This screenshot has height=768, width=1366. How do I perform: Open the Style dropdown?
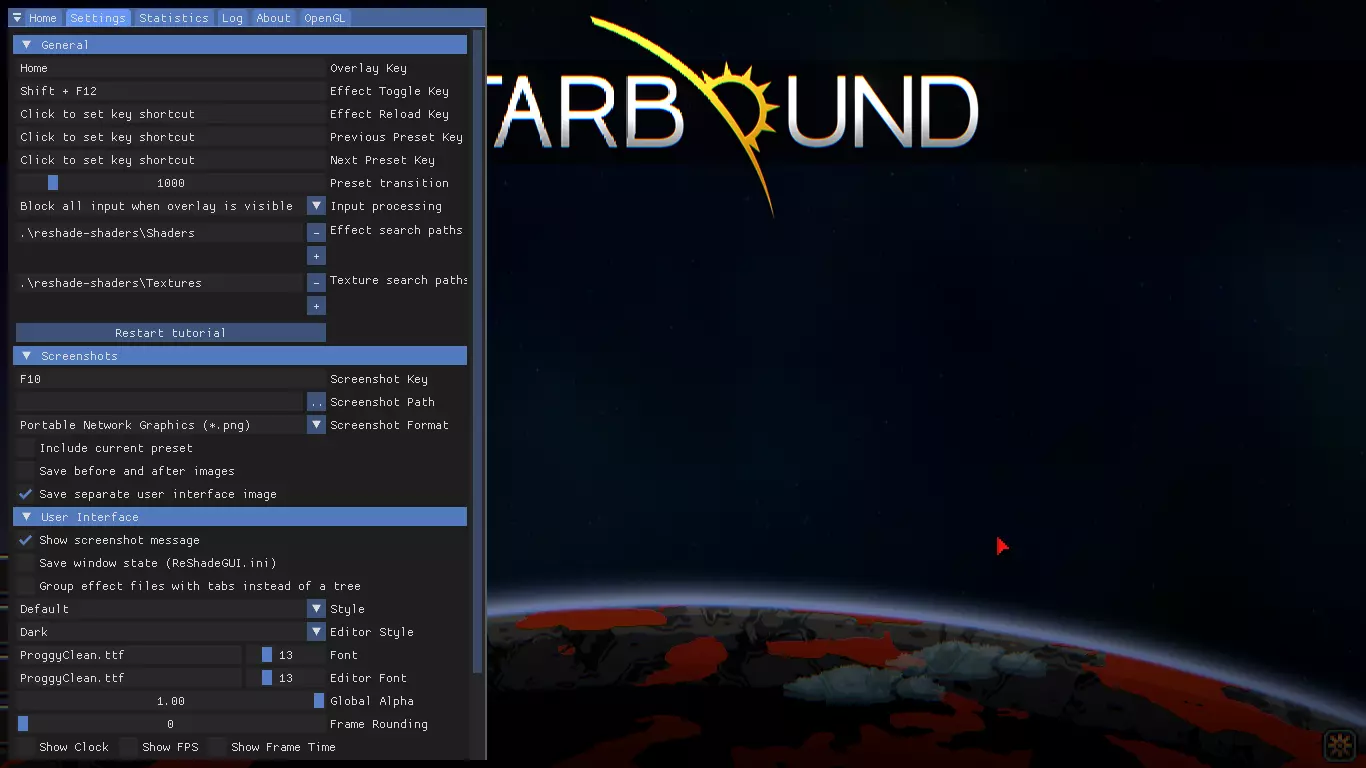316,609
